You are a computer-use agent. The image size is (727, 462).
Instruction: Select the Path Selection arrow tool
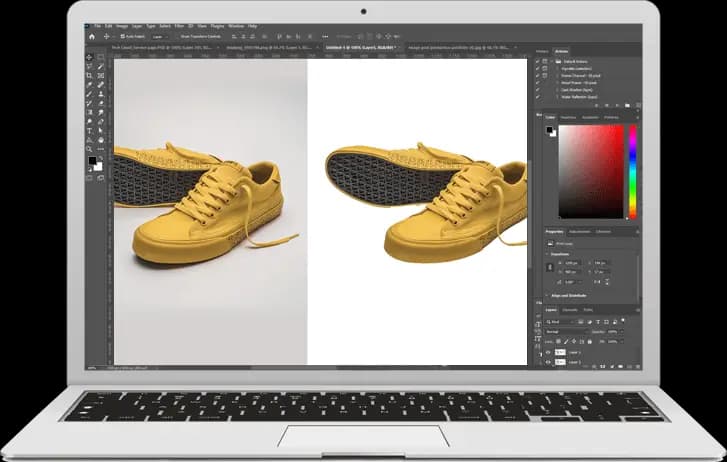[101, 130]
